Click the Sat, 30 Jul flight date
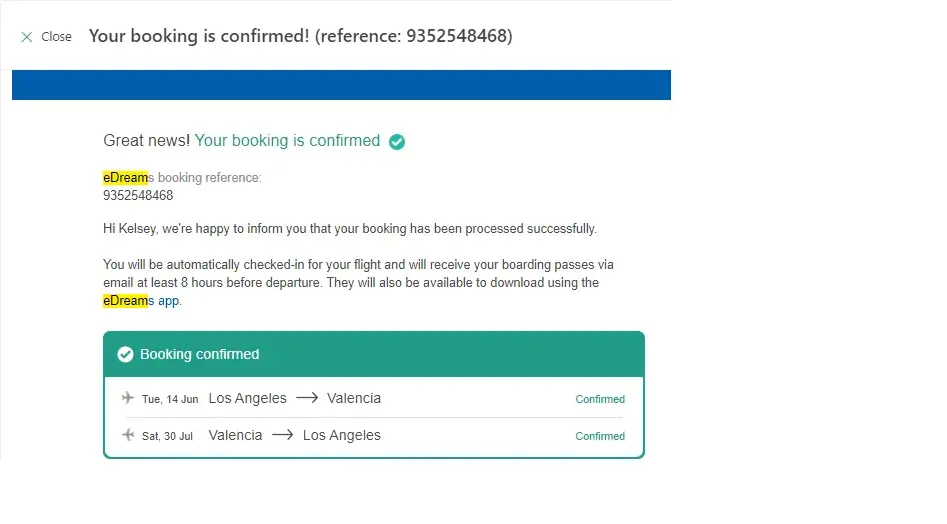 pos(167,436)
